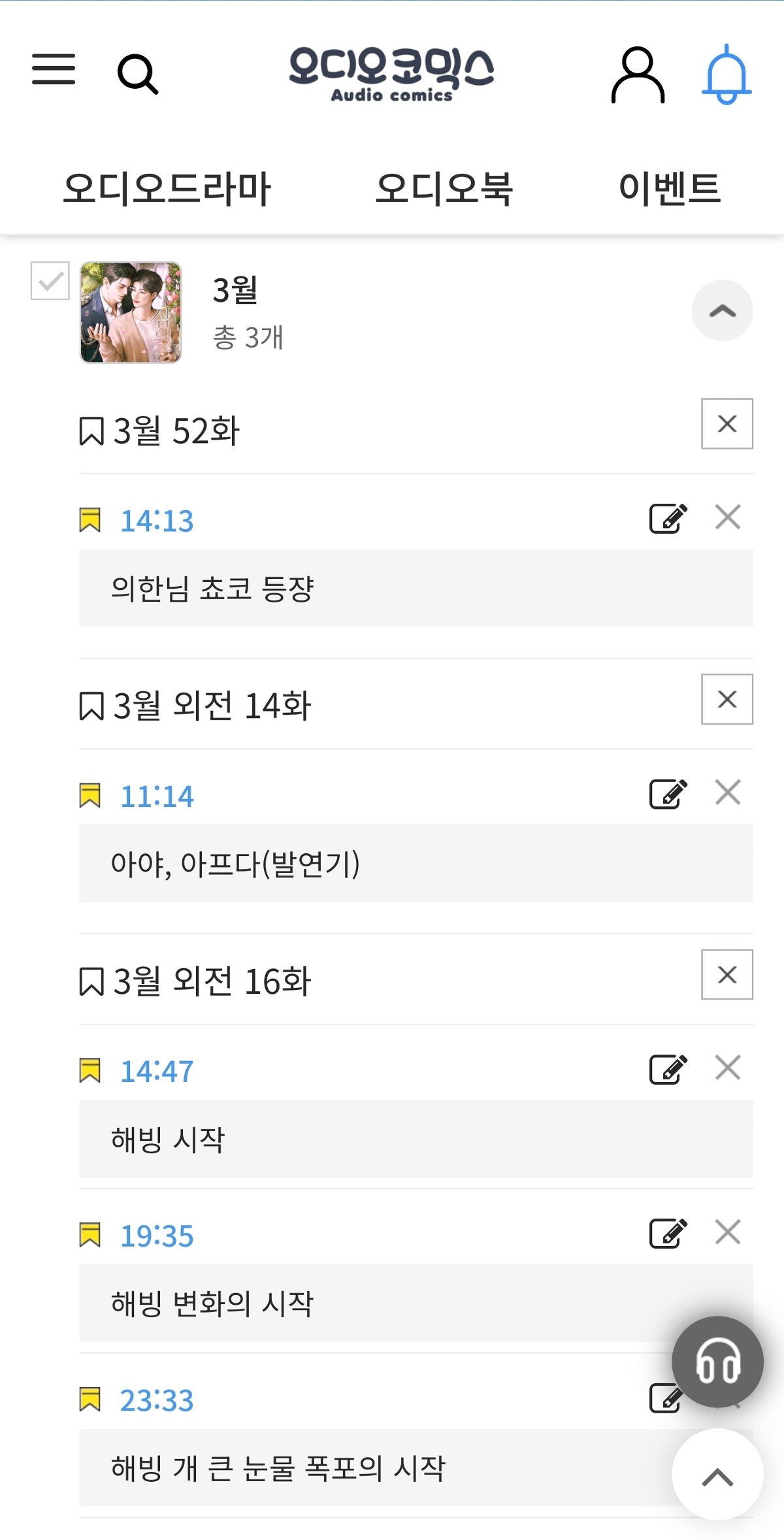This screenshot has width=784, height=1540.
Task: Remove the 3월 52화 episode bookmarks
Action: pos(727,423)
